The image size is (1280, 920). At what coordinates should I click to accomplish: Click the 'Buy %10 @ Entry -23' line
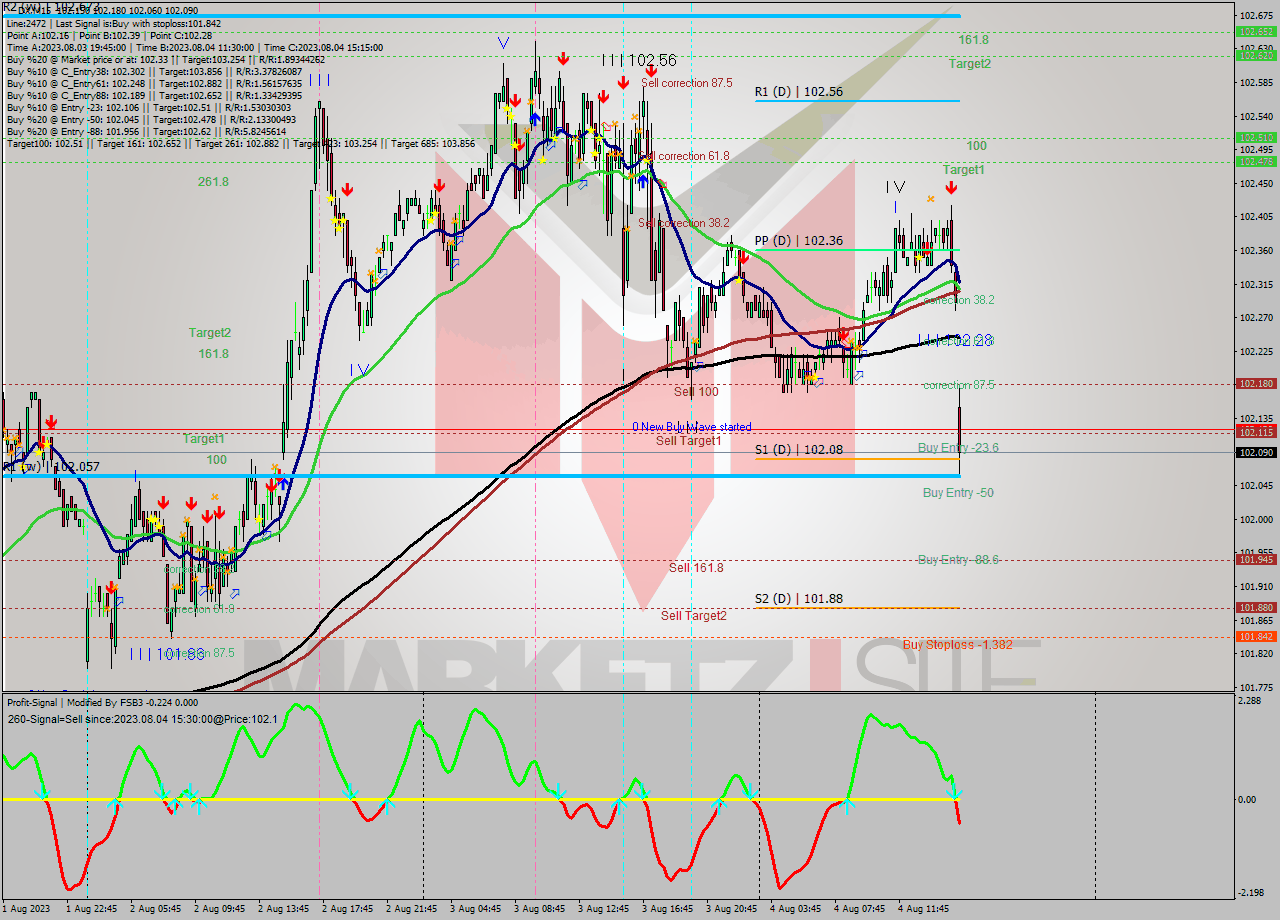tap(149, 107)
